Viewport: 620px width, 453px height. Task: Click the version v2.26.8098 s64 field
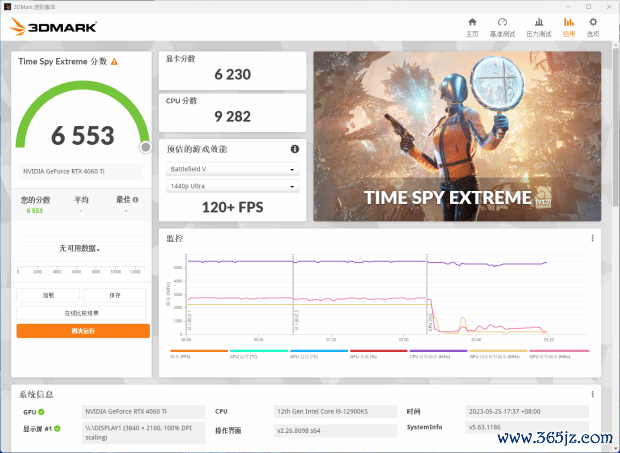(335, 430)
